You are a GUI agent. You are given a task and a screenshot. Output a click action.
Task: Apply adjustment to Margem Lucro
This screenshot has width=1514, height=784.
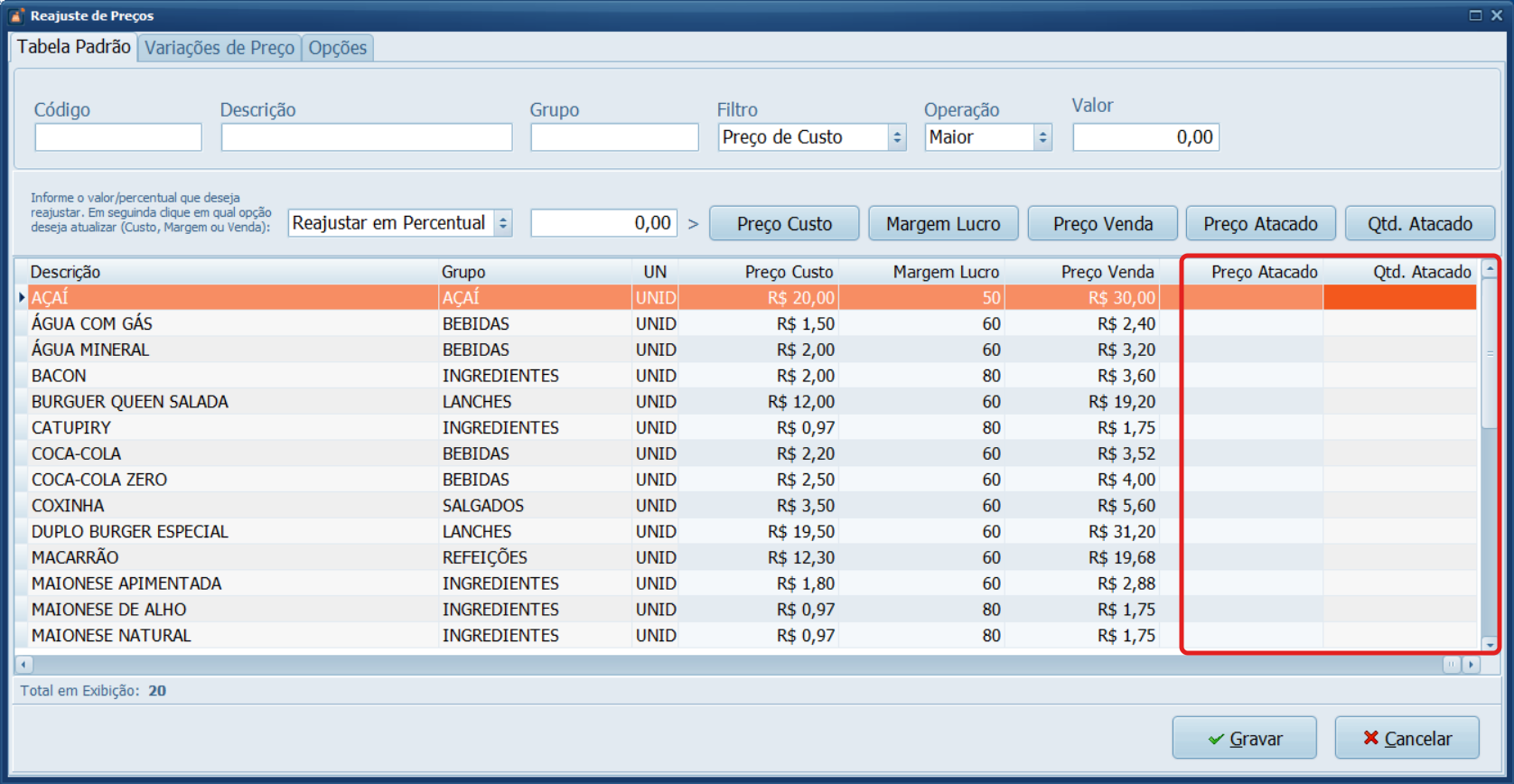tap(943, 223)
